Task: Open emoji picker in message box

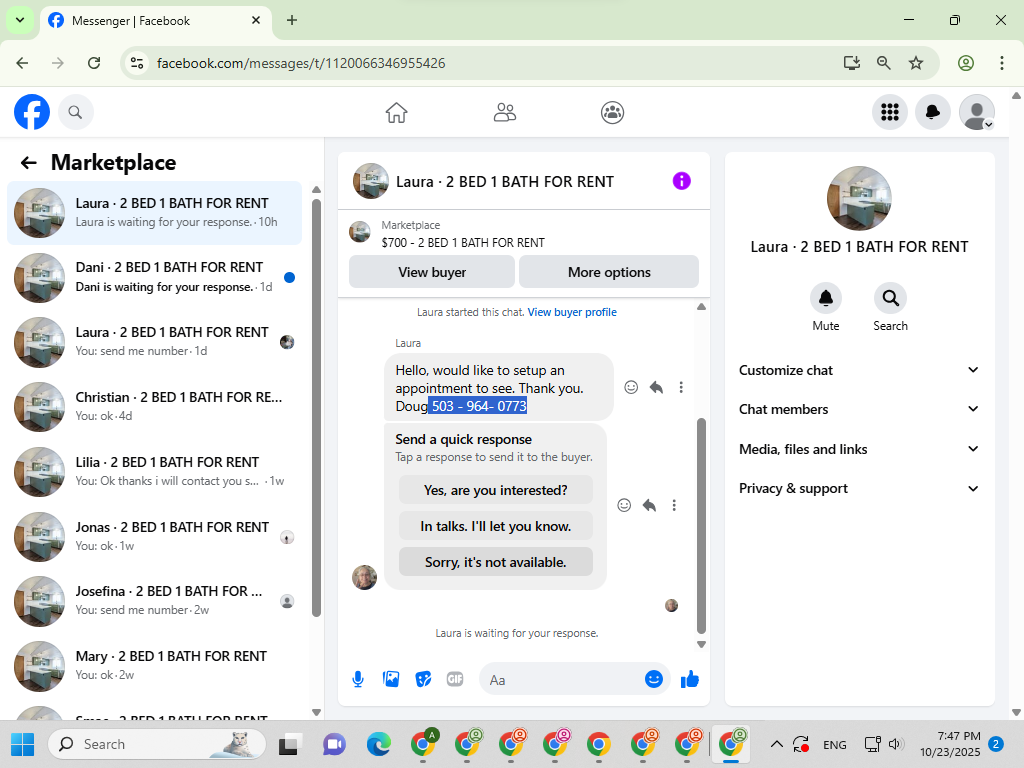Action: click(654, 679)
